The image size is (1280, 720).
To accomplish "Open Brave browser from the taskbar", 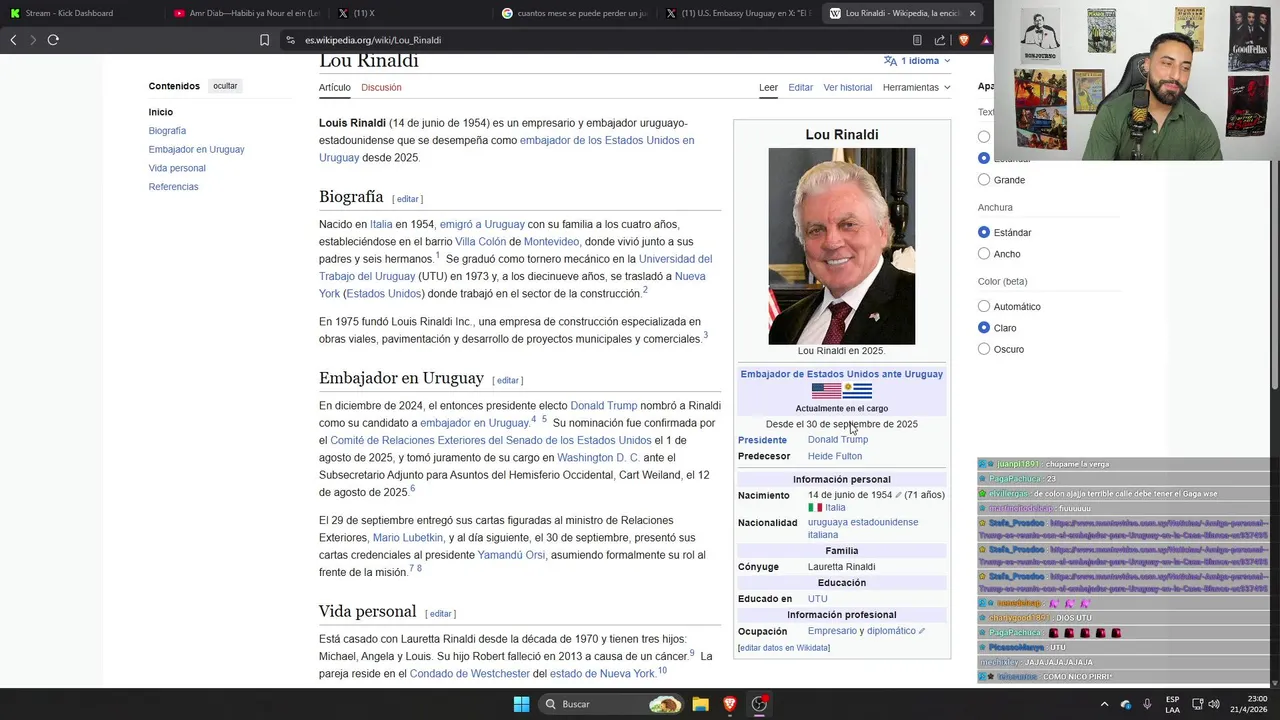I will (730, 704).
